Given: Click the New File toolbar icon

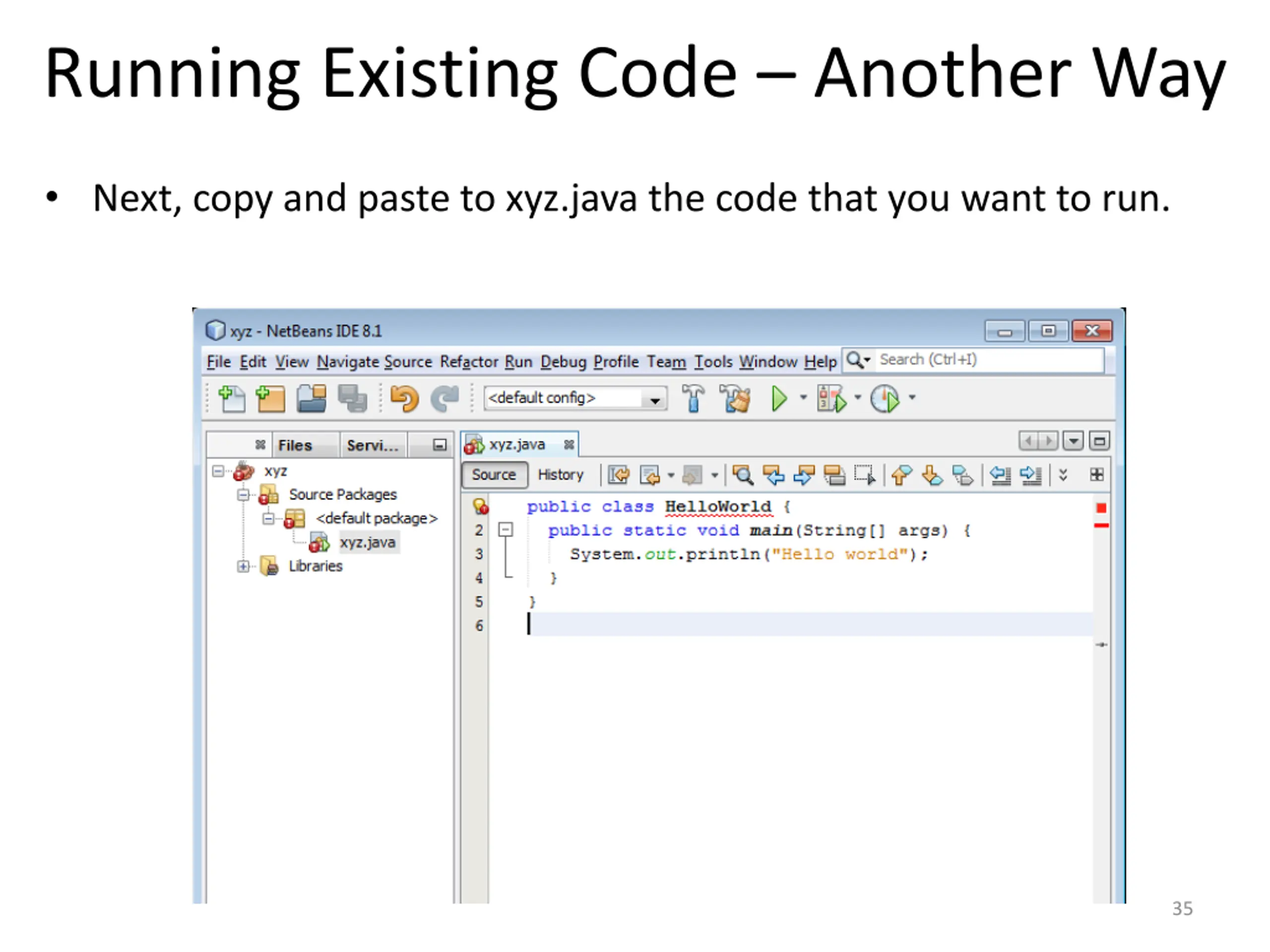Looking at the screenshot, I should pos(232,399).
